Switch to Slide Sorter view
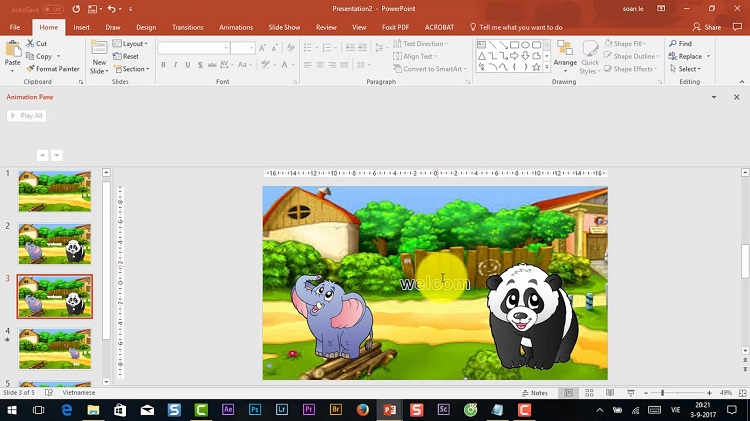Viewport: 750px width, 421px height. click(589, 393)
